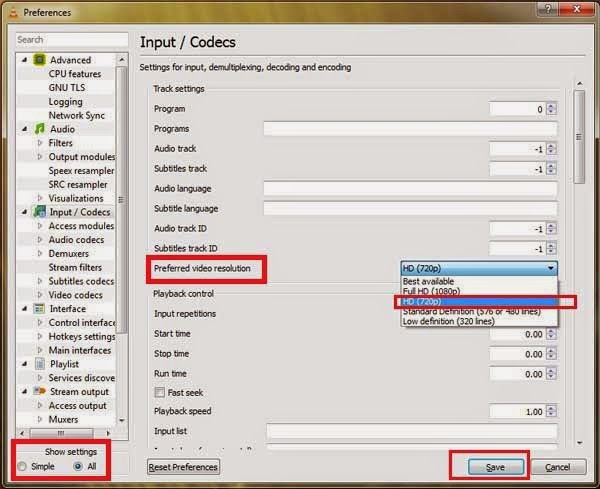The height and width of the screenshot is (489, 600).
Task: Expand the Audio Filters subtree
Action: pos(40,143)
